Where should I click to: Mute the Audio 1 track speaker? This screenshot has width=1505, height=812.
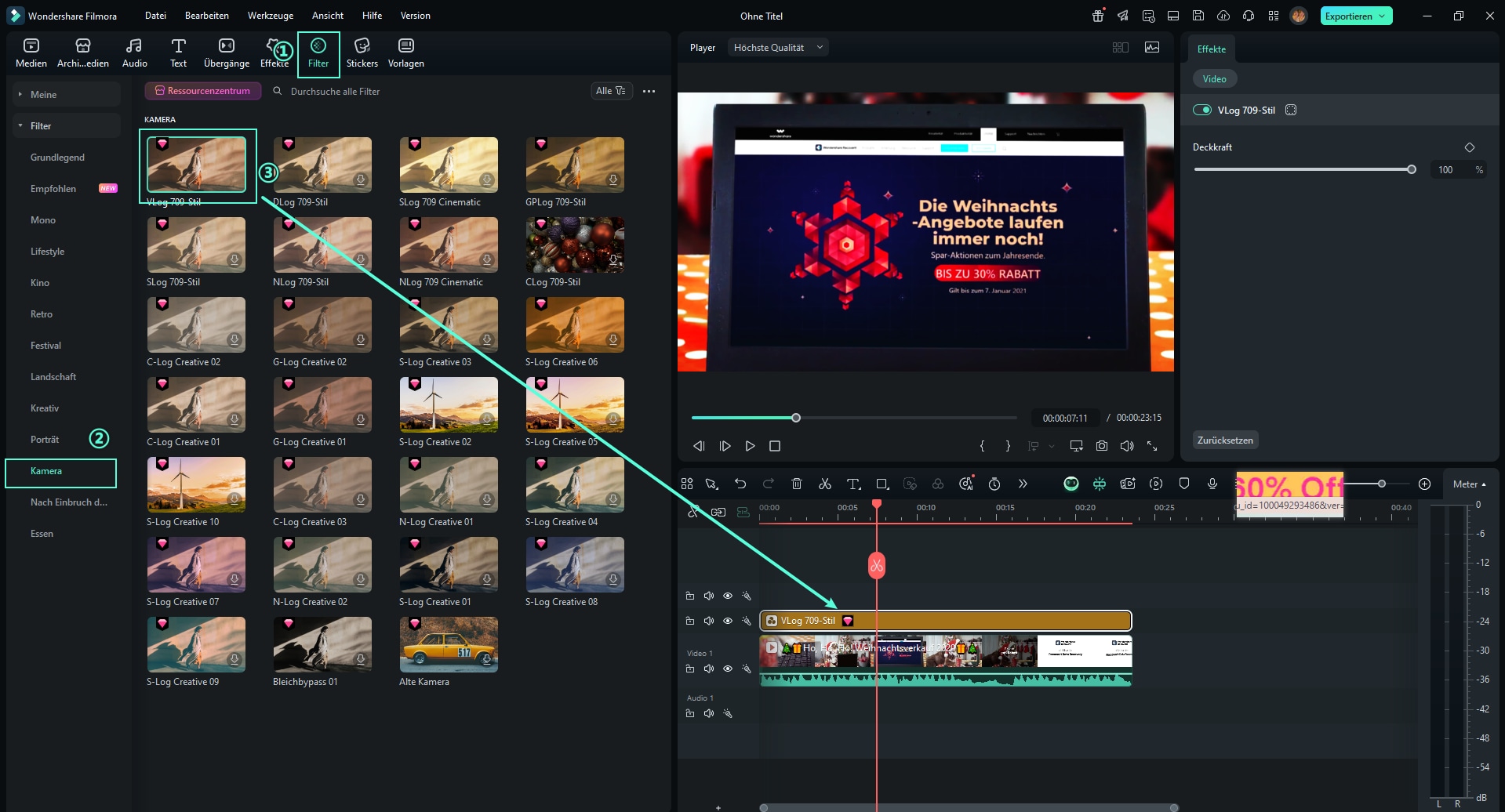pos(709,713)
